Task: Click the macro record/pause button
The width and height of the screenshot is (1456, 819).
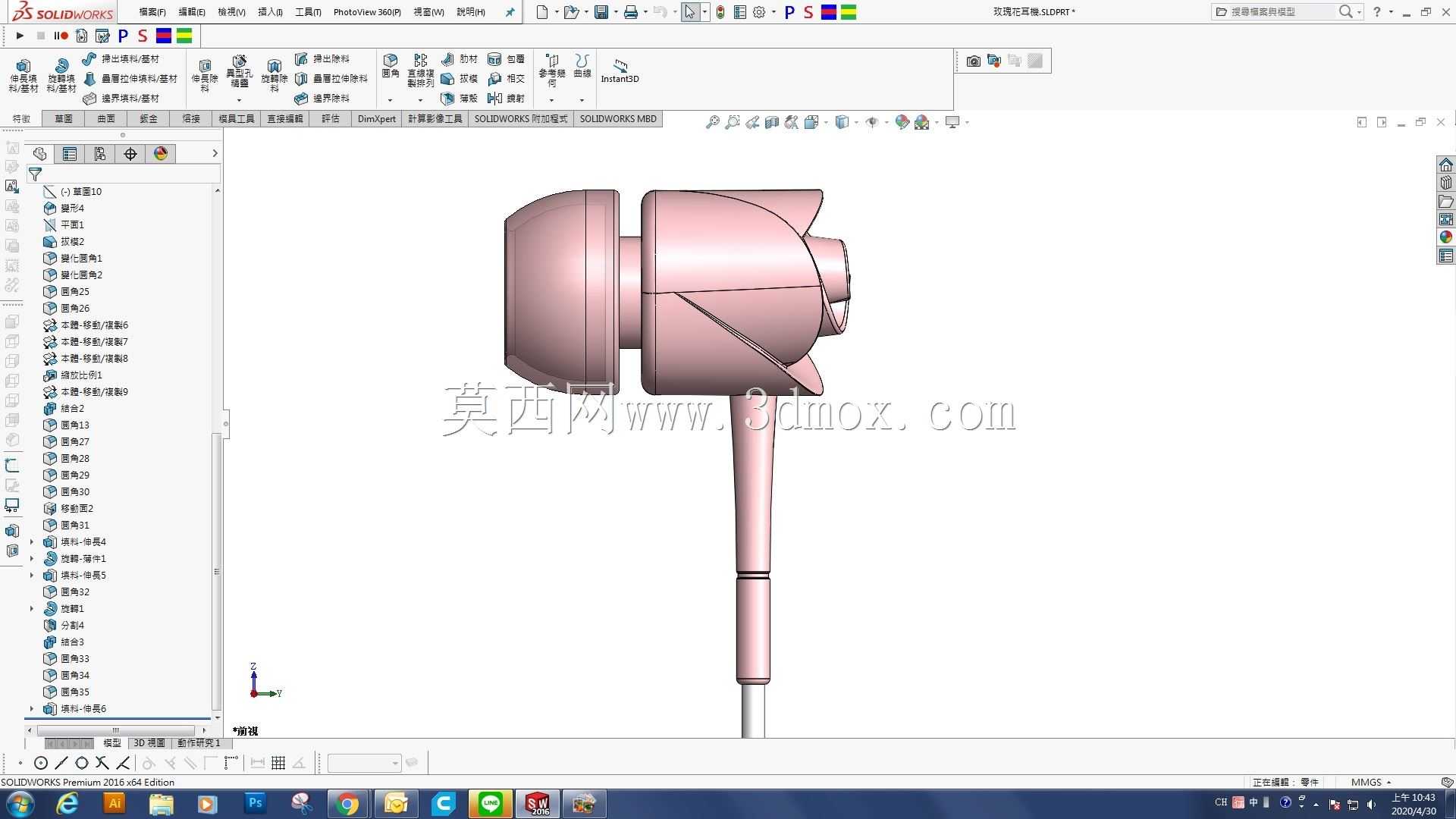Action: pos(61,36)
